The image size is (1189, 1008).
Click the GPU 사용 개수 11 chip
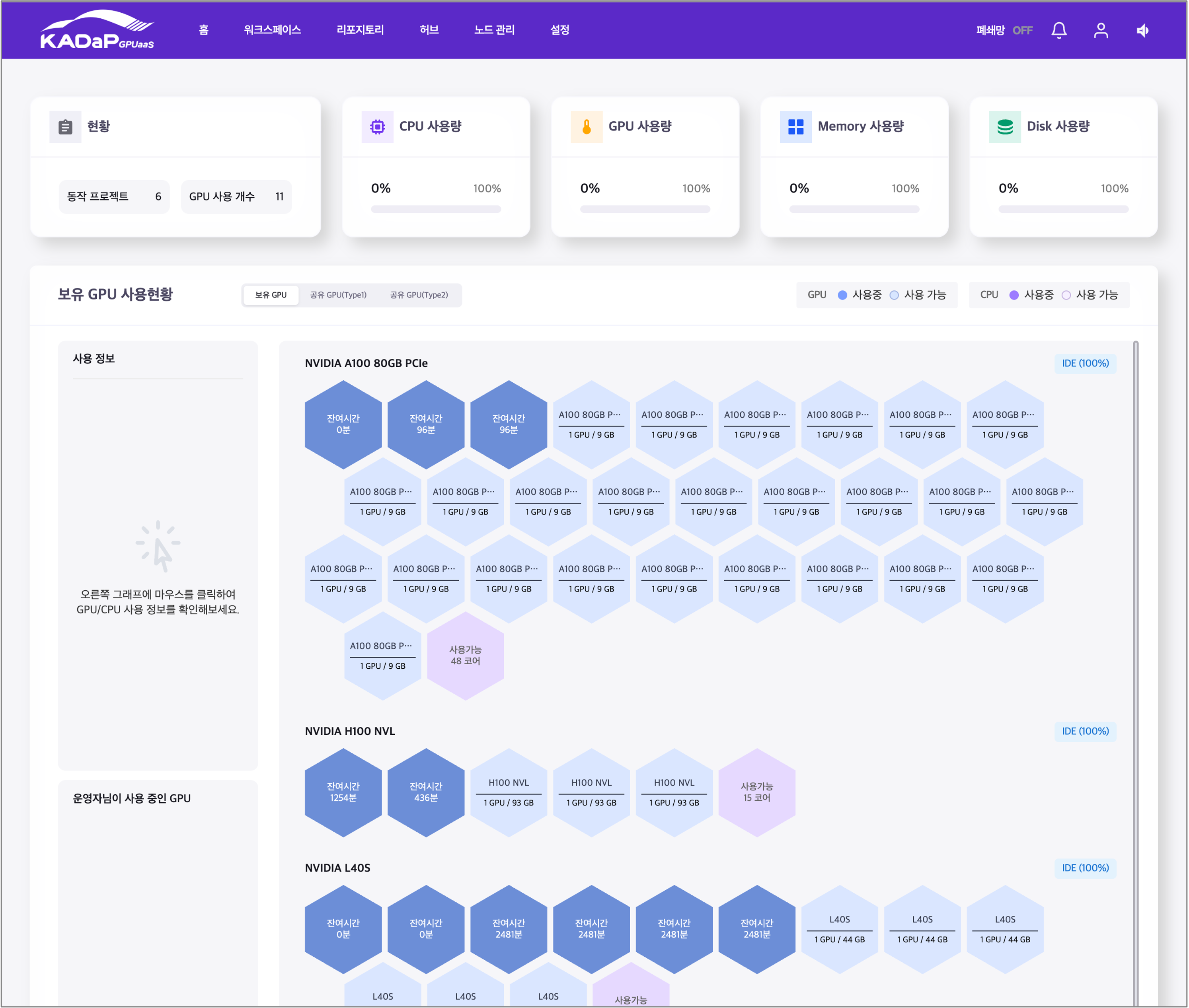[x=237, y=197]
